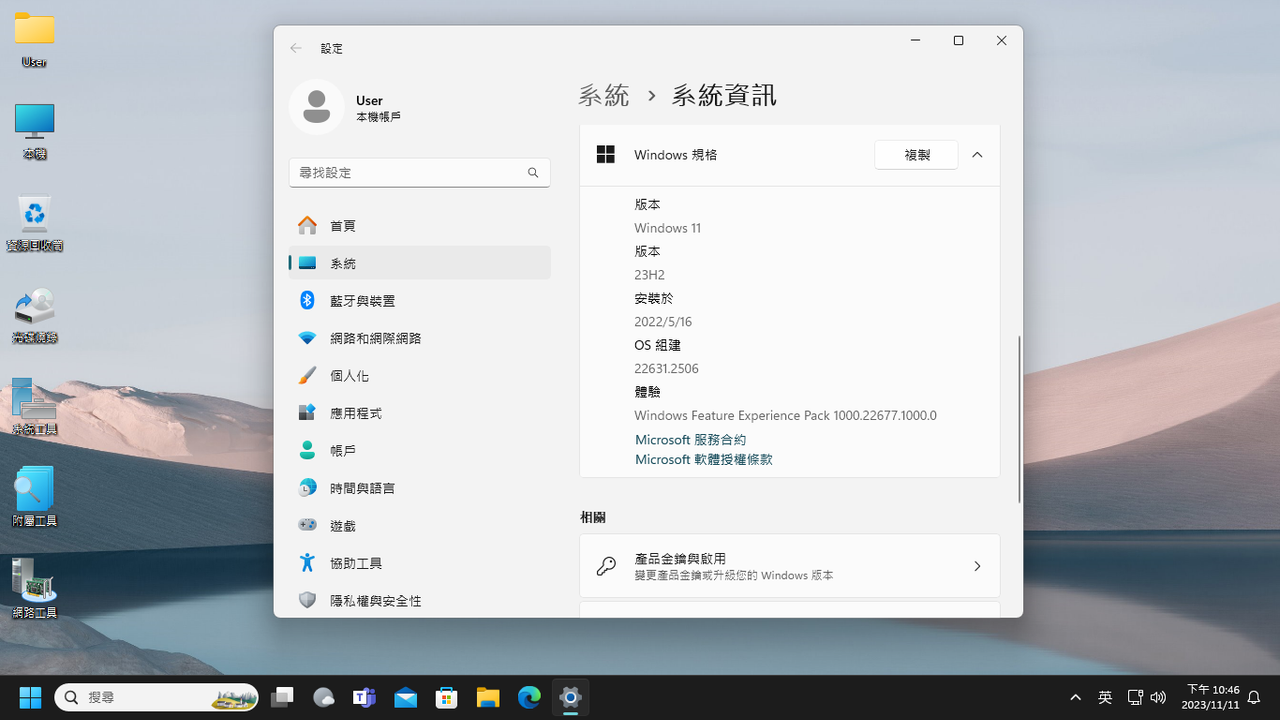Viewport: 1280px width, 720px height.
Task: Click the search magnifier in 尋找設定 box
Action: [x=533, y=173]
